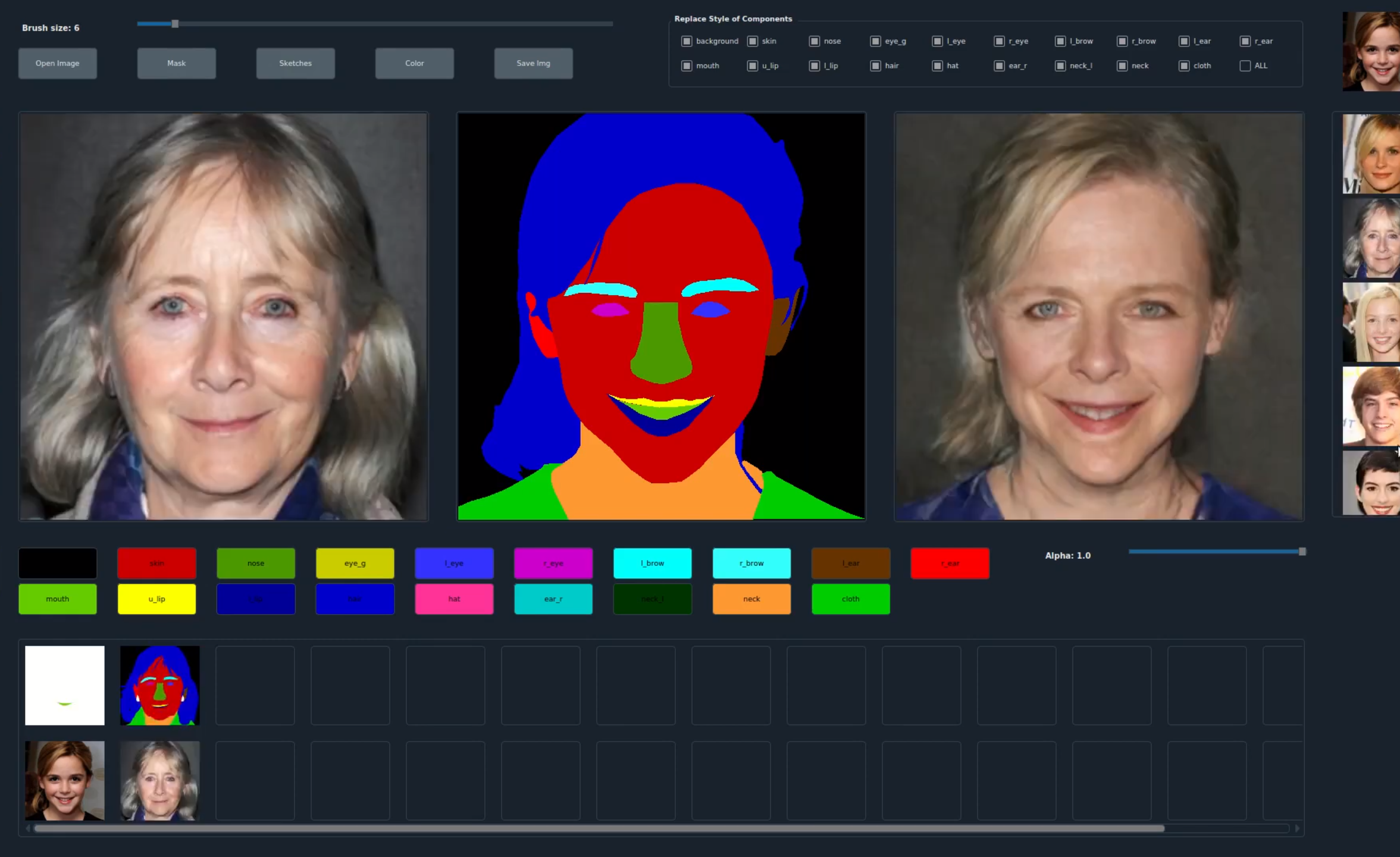This screenshot has width=1400, height=857.
Task: Tick the r_brow checkbox
Action: (1122, 41)
